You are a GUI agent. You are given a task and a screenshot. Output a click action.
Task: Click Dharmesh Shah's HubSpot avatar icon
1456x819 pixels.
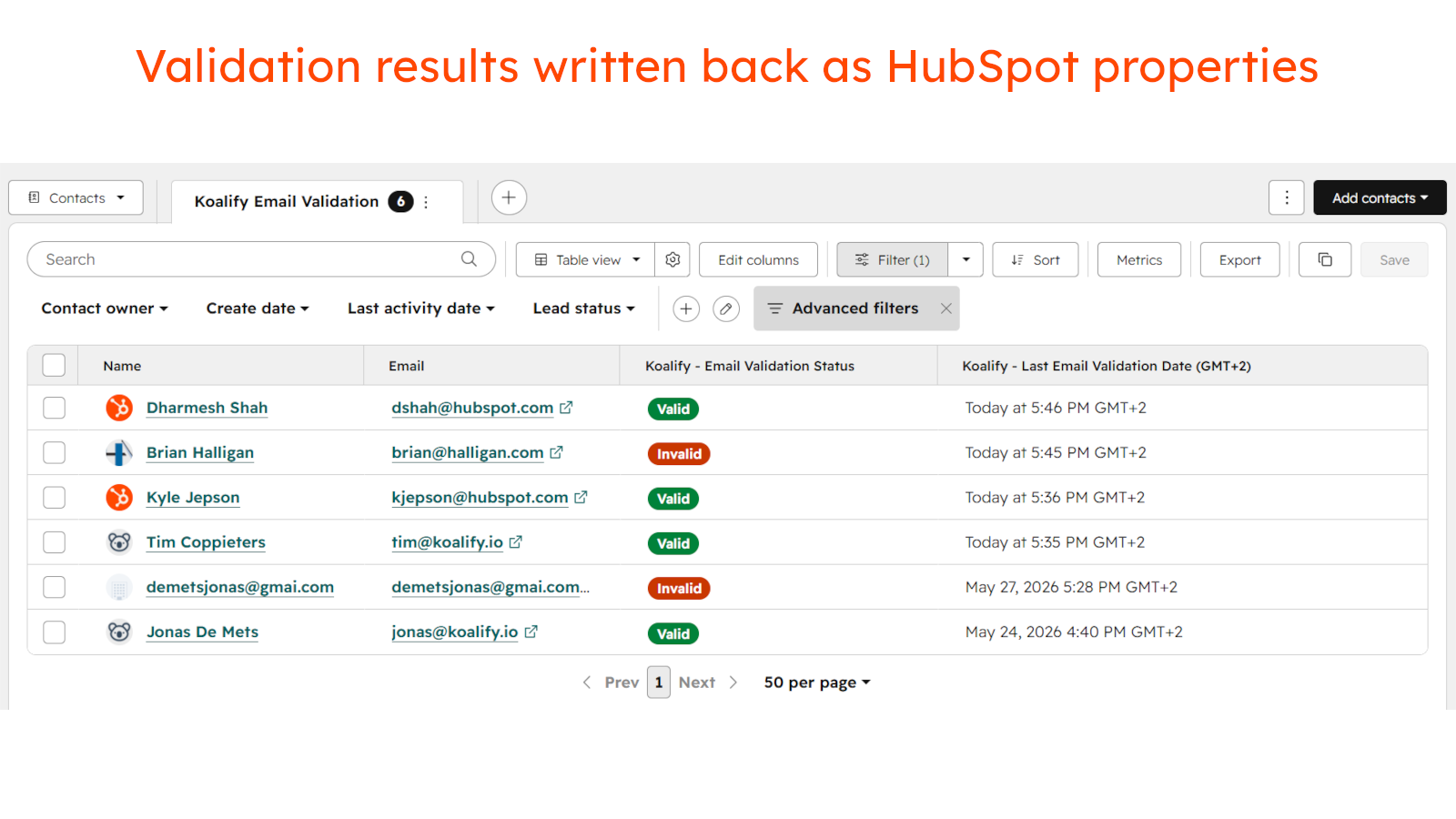(x=119, y=408)
